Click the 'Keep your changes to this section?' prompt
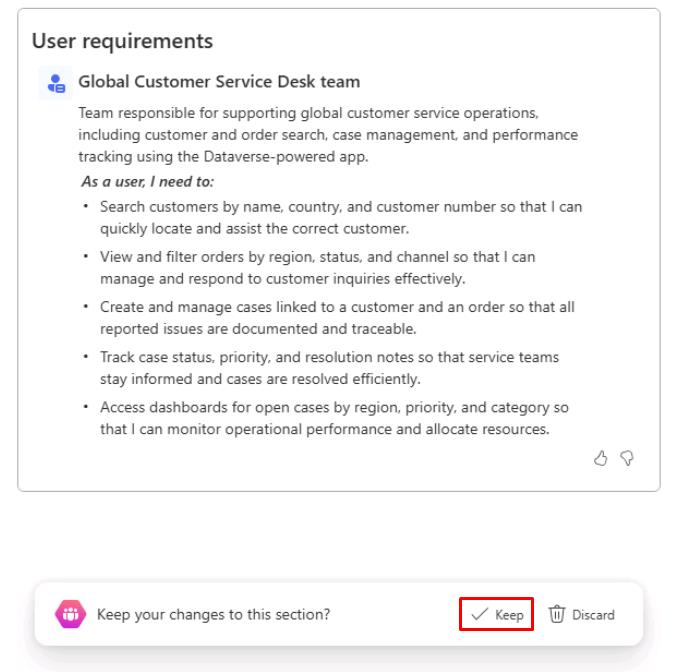 point(213,614)
